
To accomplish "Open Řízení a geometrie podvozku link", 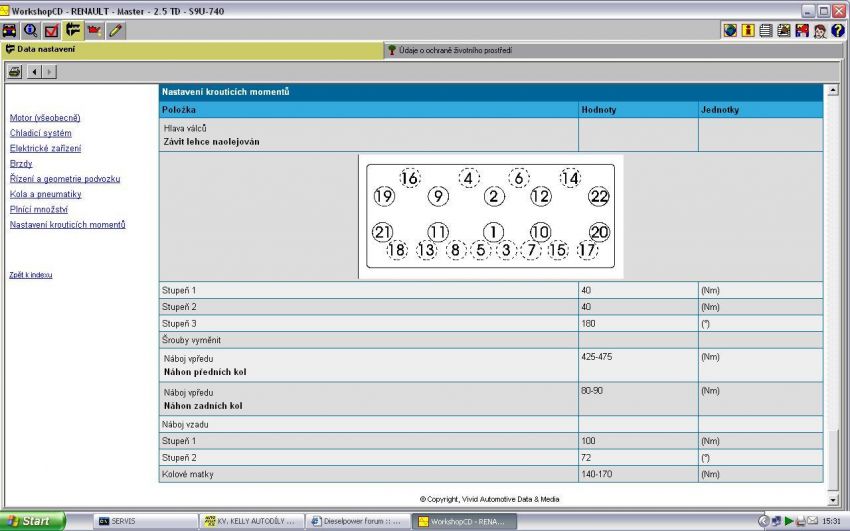I will (x=65, y=178).
